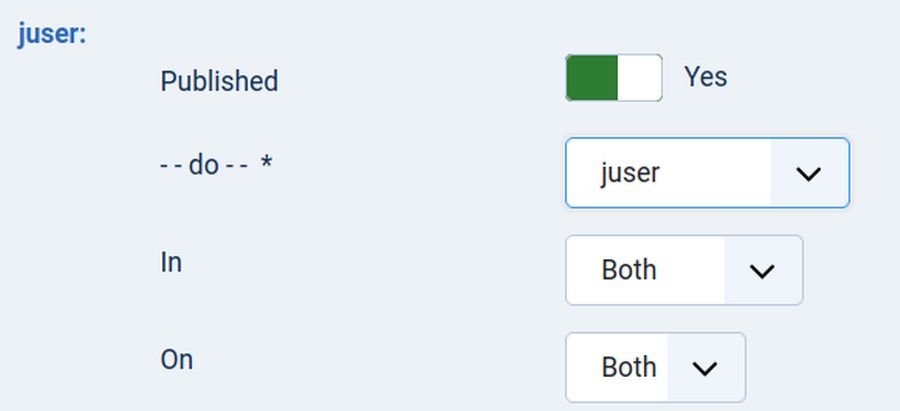The width and height of the screenshot is (900, 411).
Task: Expand the "On" dropdown set to Both
Action: [655, 368]
